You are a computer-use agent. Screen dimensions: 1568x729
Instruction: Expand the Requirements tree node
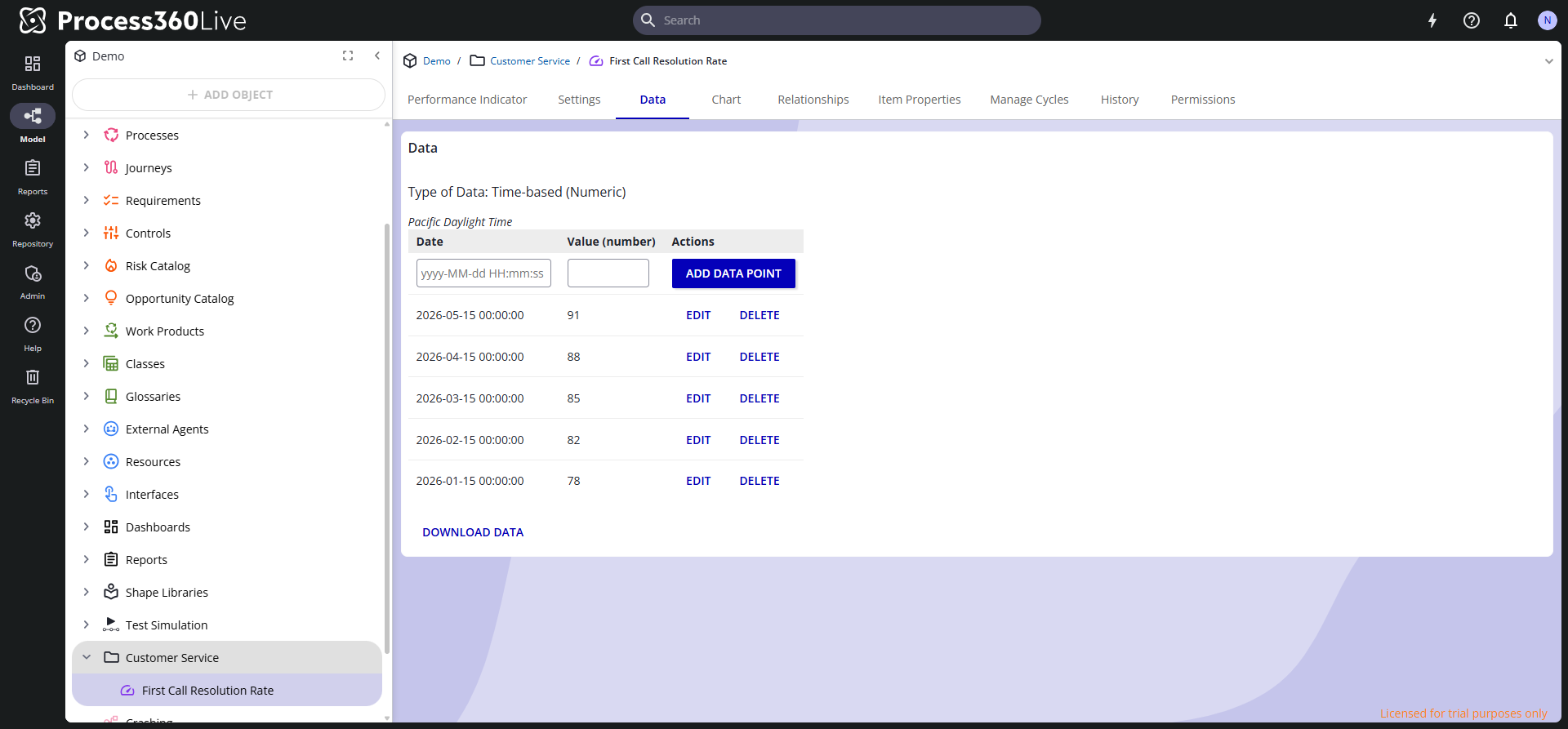point(87,200)
